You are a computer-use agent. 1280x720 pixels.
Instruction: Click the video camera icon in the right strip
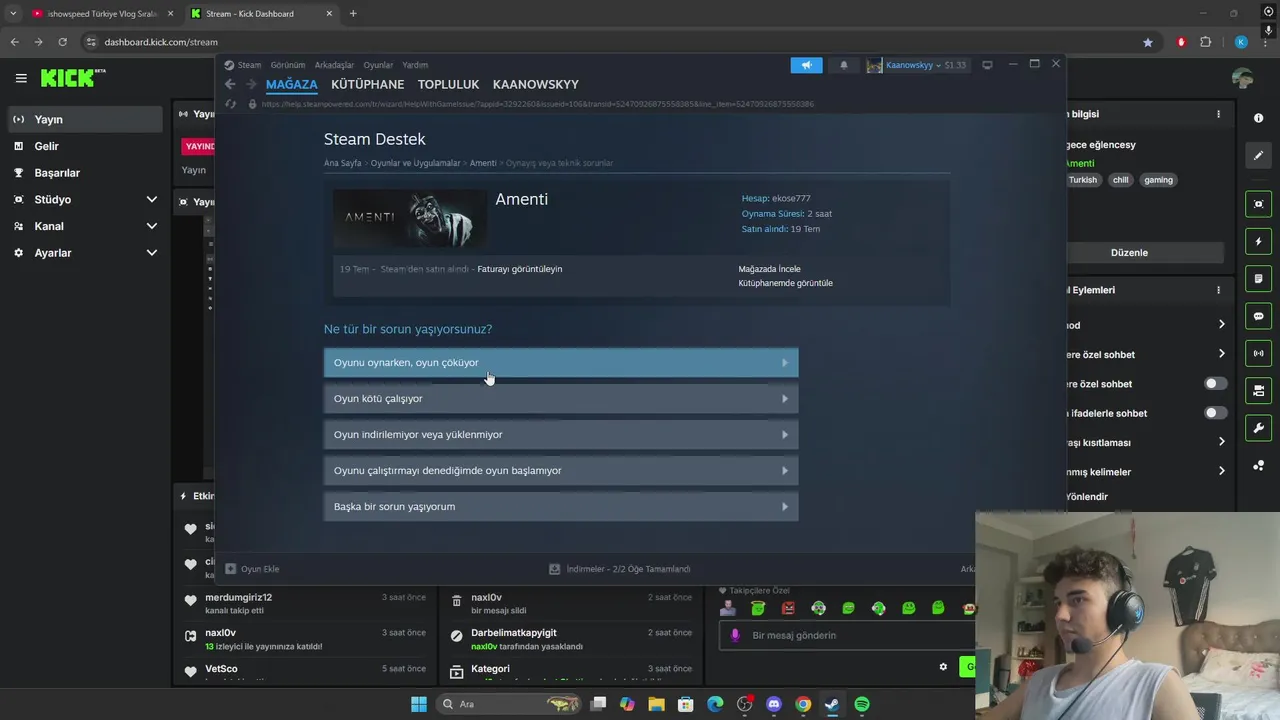click(1258, 390)
